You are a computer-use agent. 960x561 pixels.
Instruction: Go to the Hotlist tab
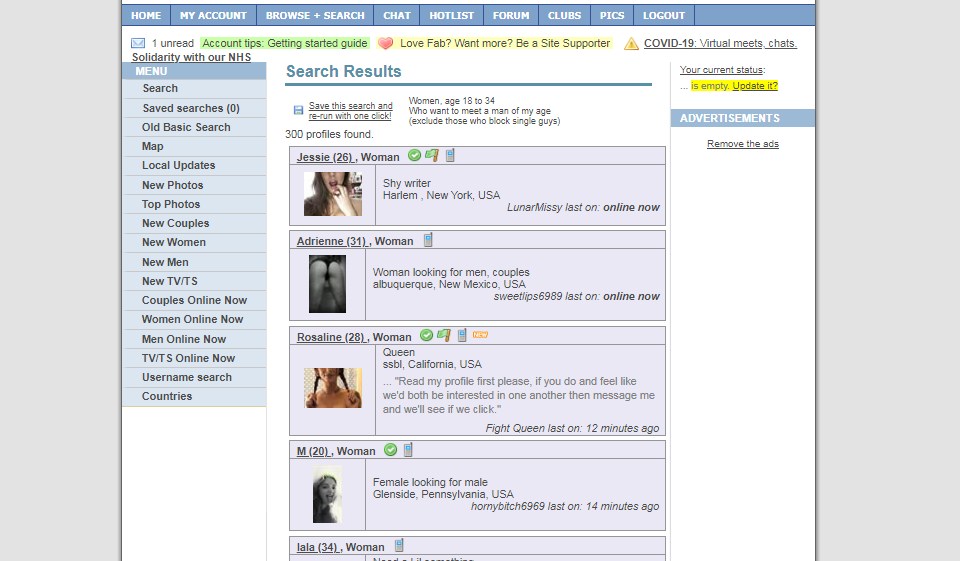click(x=451, y=16)
